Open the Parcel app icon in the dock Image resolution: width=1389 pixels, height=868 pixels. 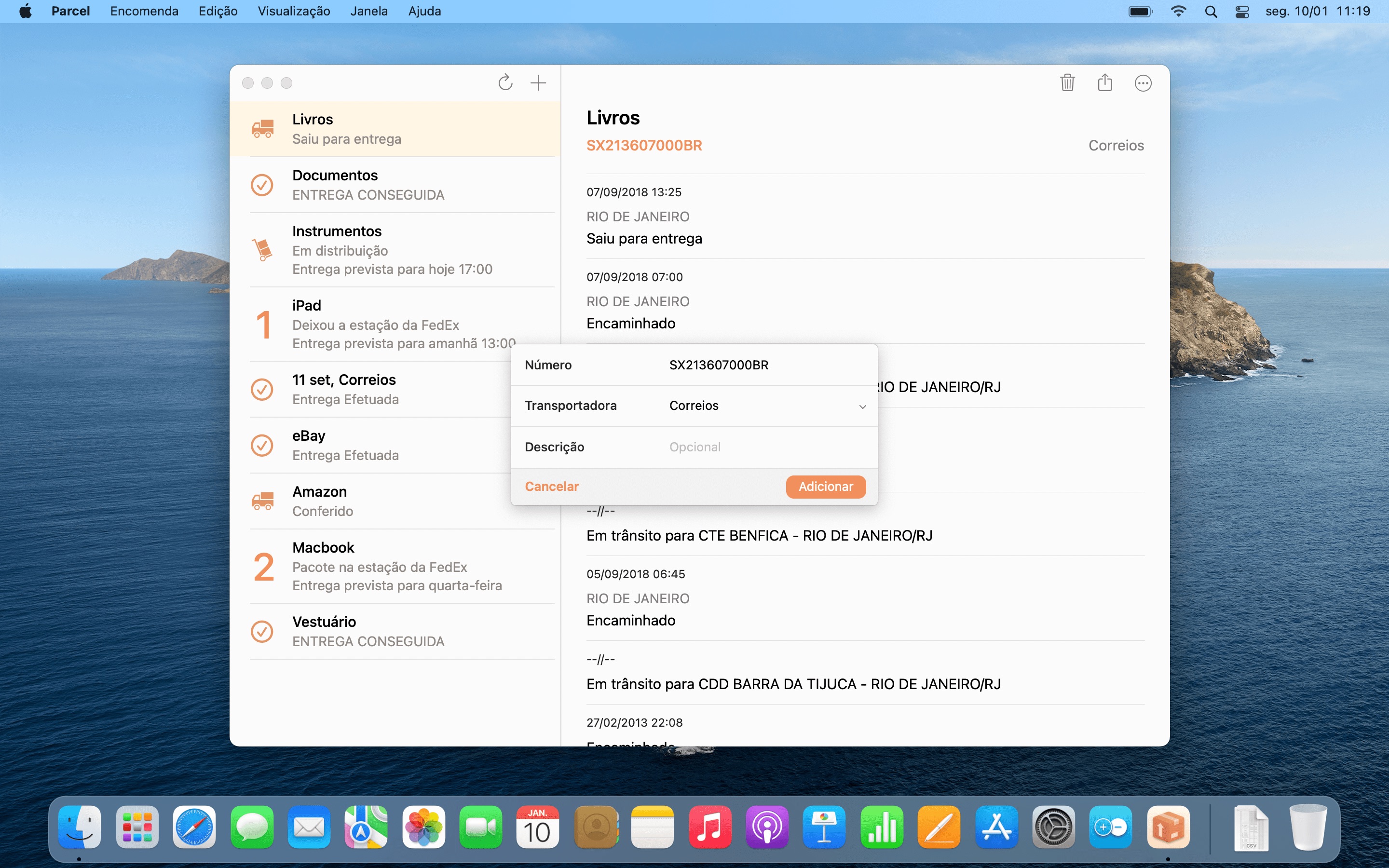point(1168,827)
